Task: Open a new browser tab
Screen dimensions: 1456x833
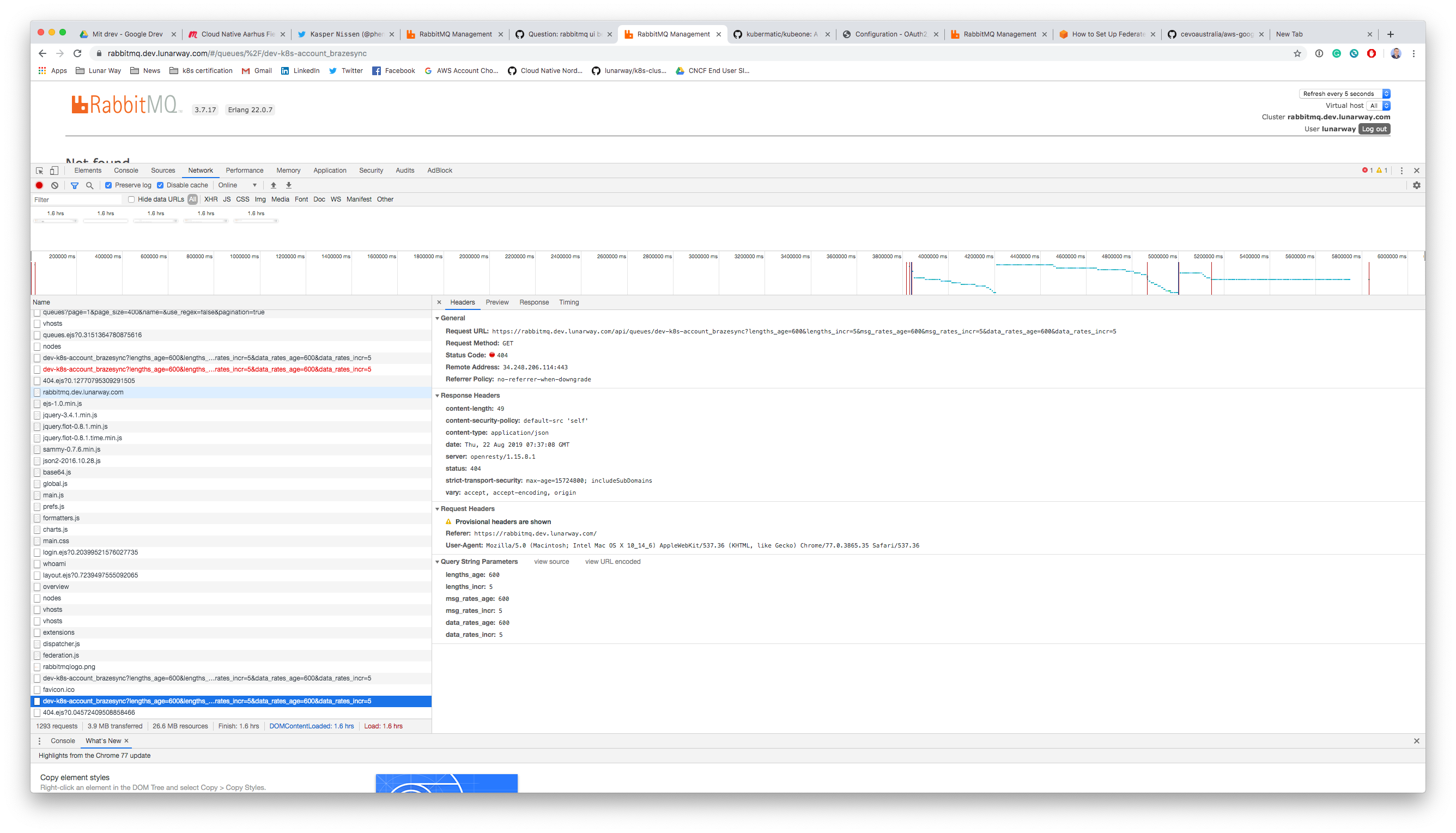Action: coord(1390,34)
